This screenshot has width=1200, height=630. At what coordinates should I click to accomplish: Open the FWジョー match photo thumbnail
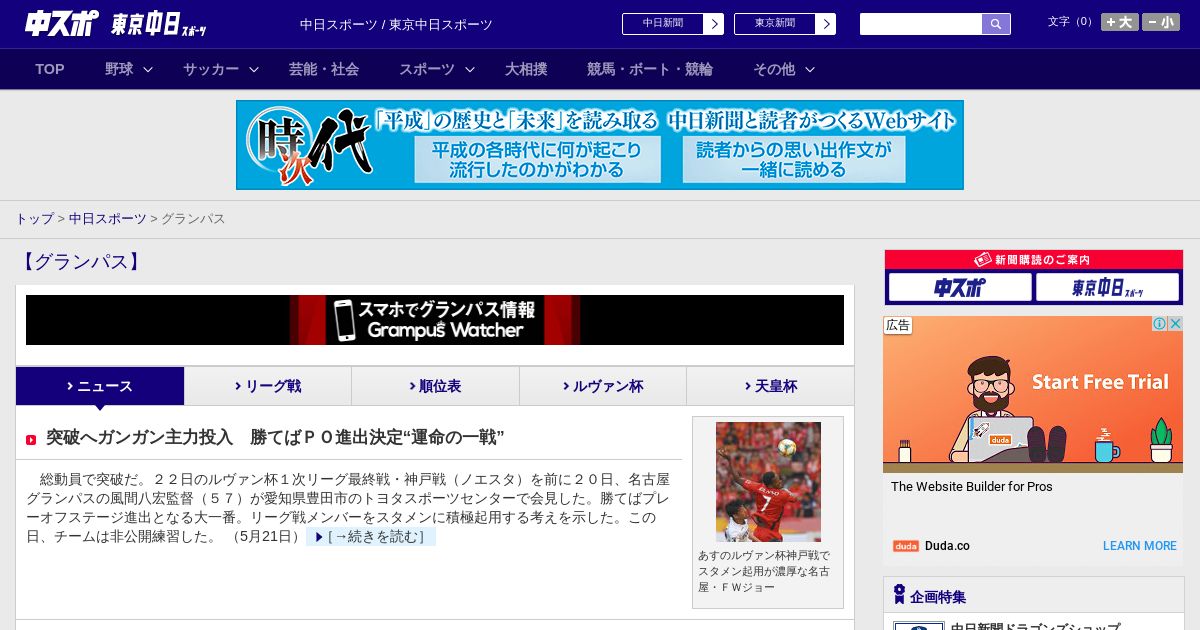768,482
